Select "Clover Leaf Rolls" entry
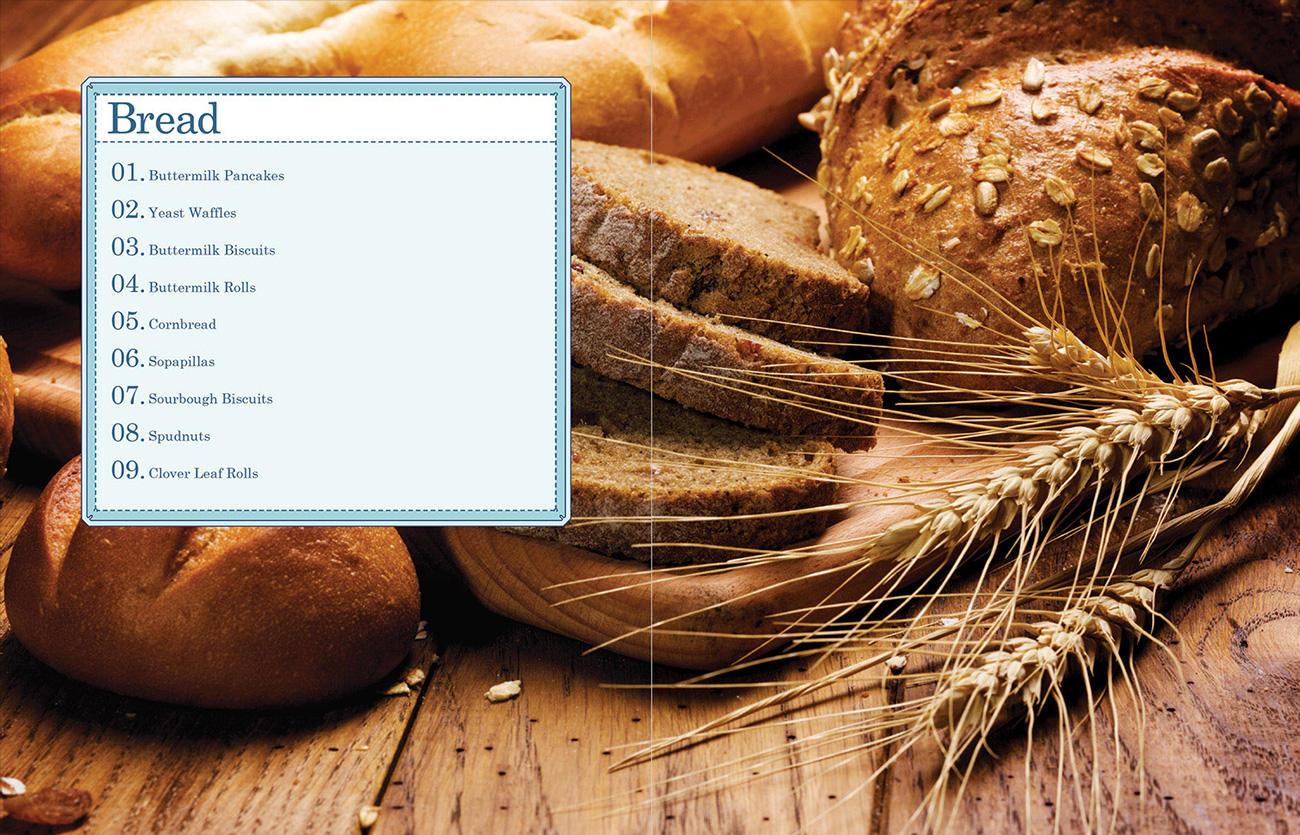 pyautogui.click(x=184, y=471)
